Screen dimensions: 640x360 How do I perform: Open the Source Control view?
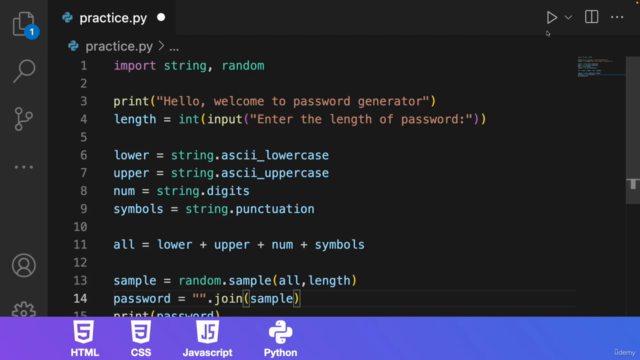point(24,119)
